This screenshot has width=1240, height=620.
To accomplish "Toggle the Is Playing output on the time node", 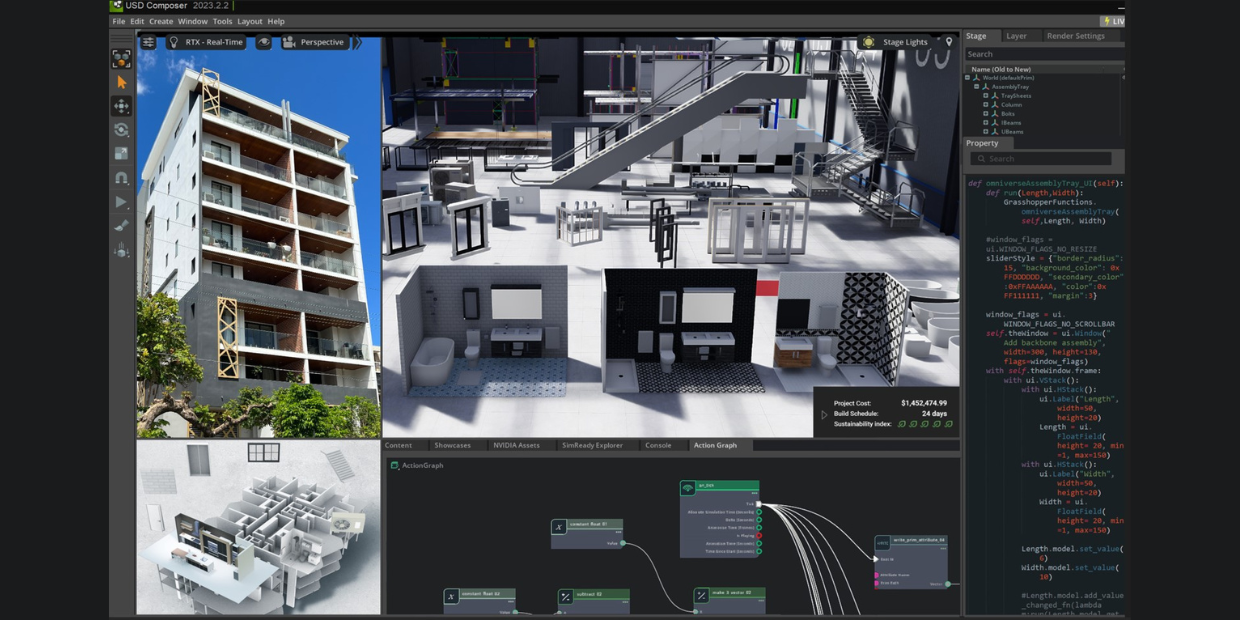I will (759, 536).
